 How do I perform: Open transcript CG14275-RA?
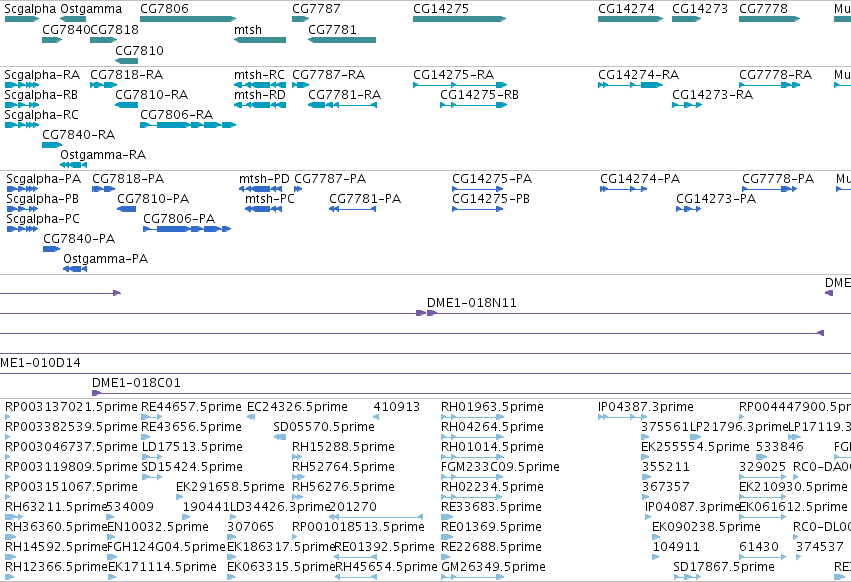click(x=454, y=75)
